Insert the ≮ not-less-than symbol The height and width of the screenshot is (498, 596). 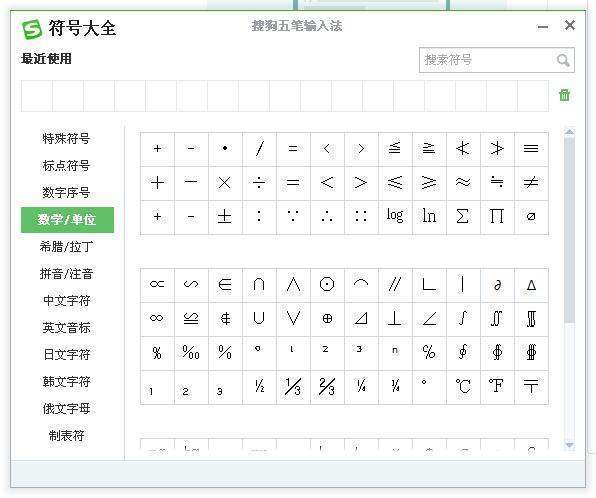pos(463,149)
